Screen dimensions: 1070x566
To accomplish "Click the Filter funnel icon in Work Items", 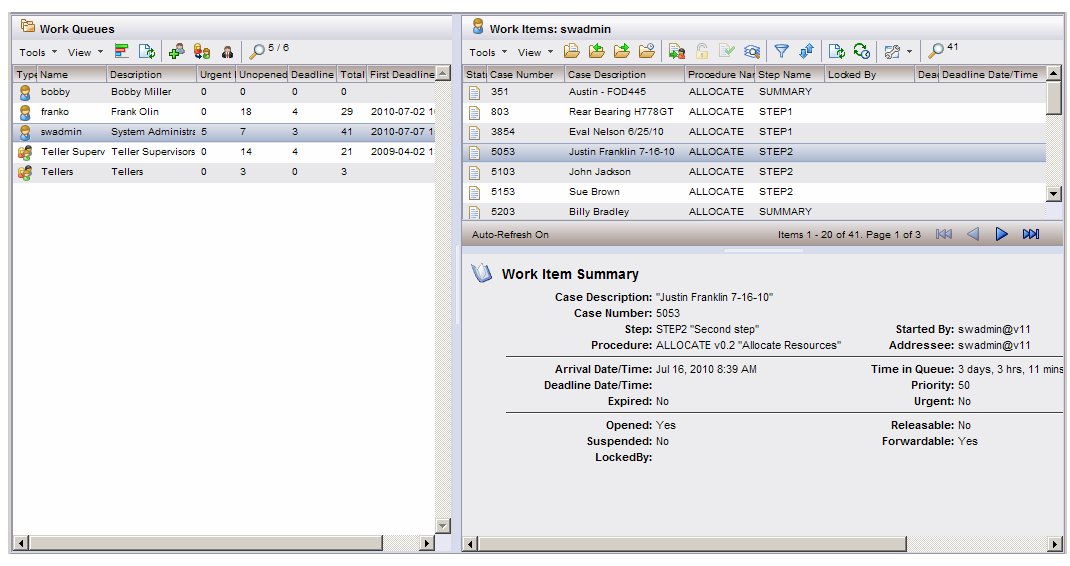I will pos(782,51).
